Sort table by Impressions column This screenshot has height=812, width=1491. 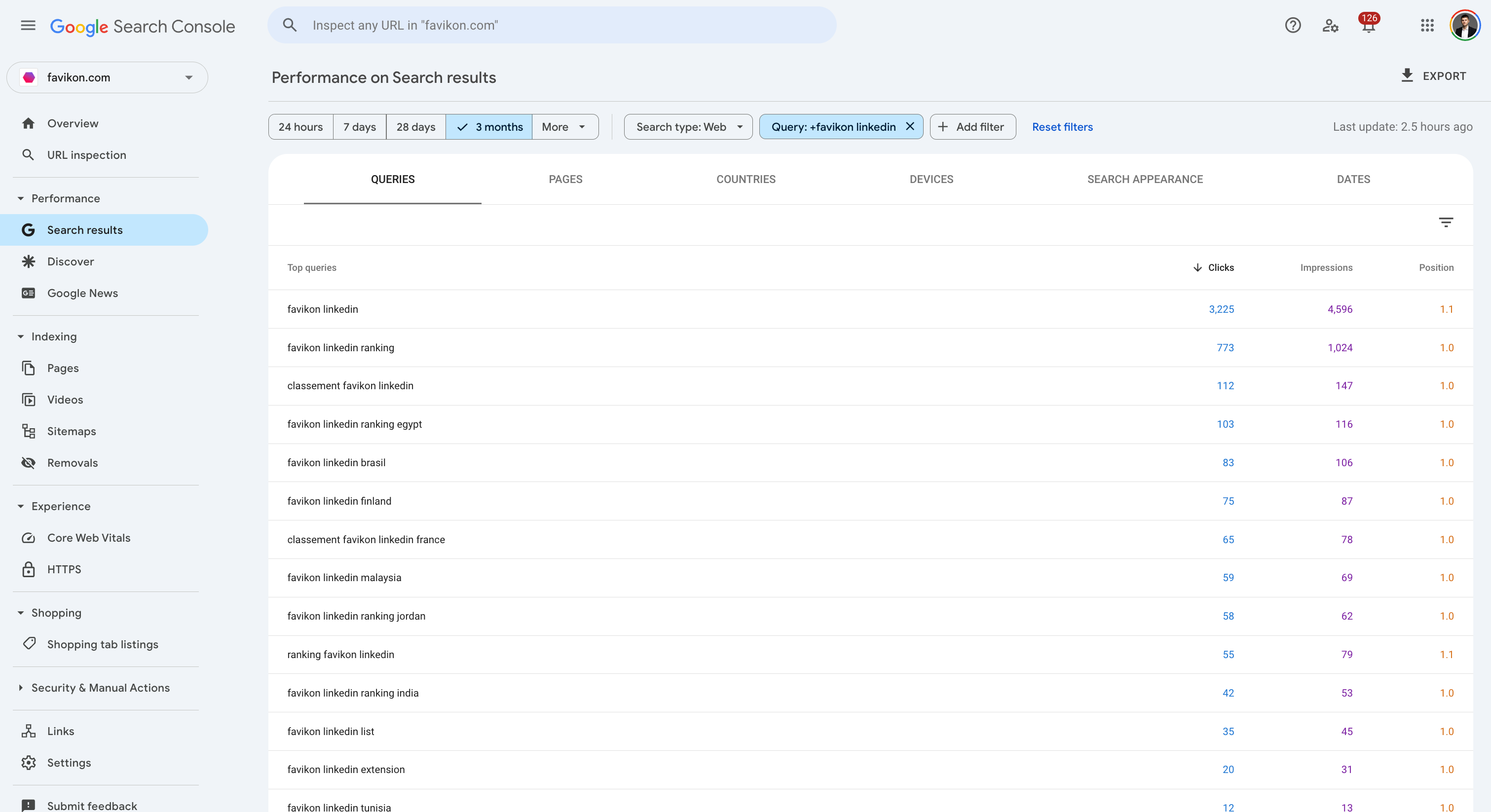(x=1326, y=267)
